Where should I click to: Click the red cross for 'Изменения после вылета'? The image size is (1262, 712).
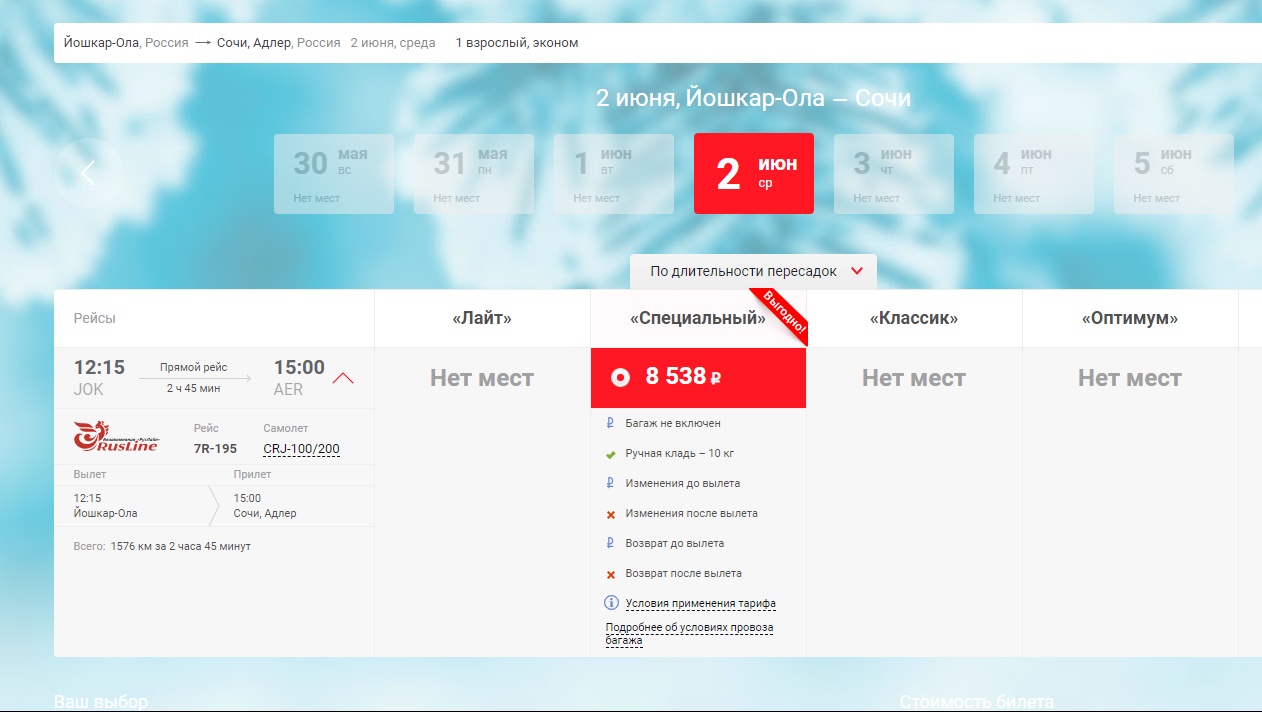click(611, 514)
